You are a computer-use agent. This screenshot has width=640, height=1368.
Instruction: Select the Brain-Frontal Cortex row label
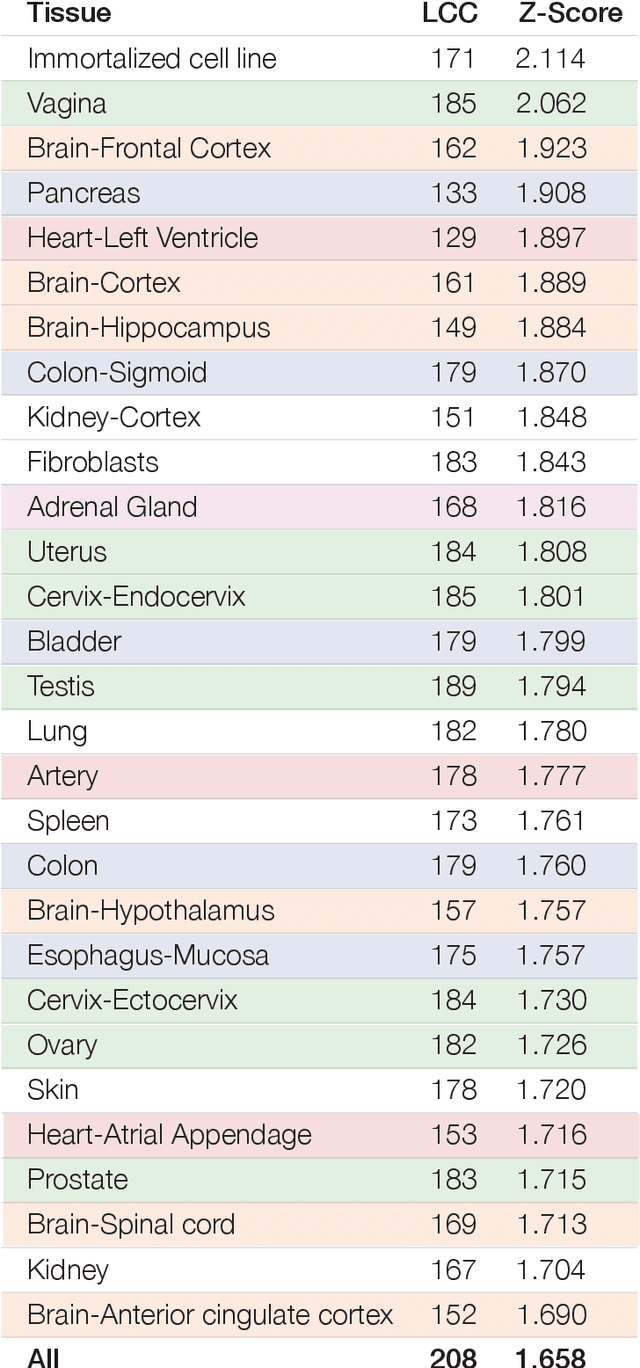149,149
